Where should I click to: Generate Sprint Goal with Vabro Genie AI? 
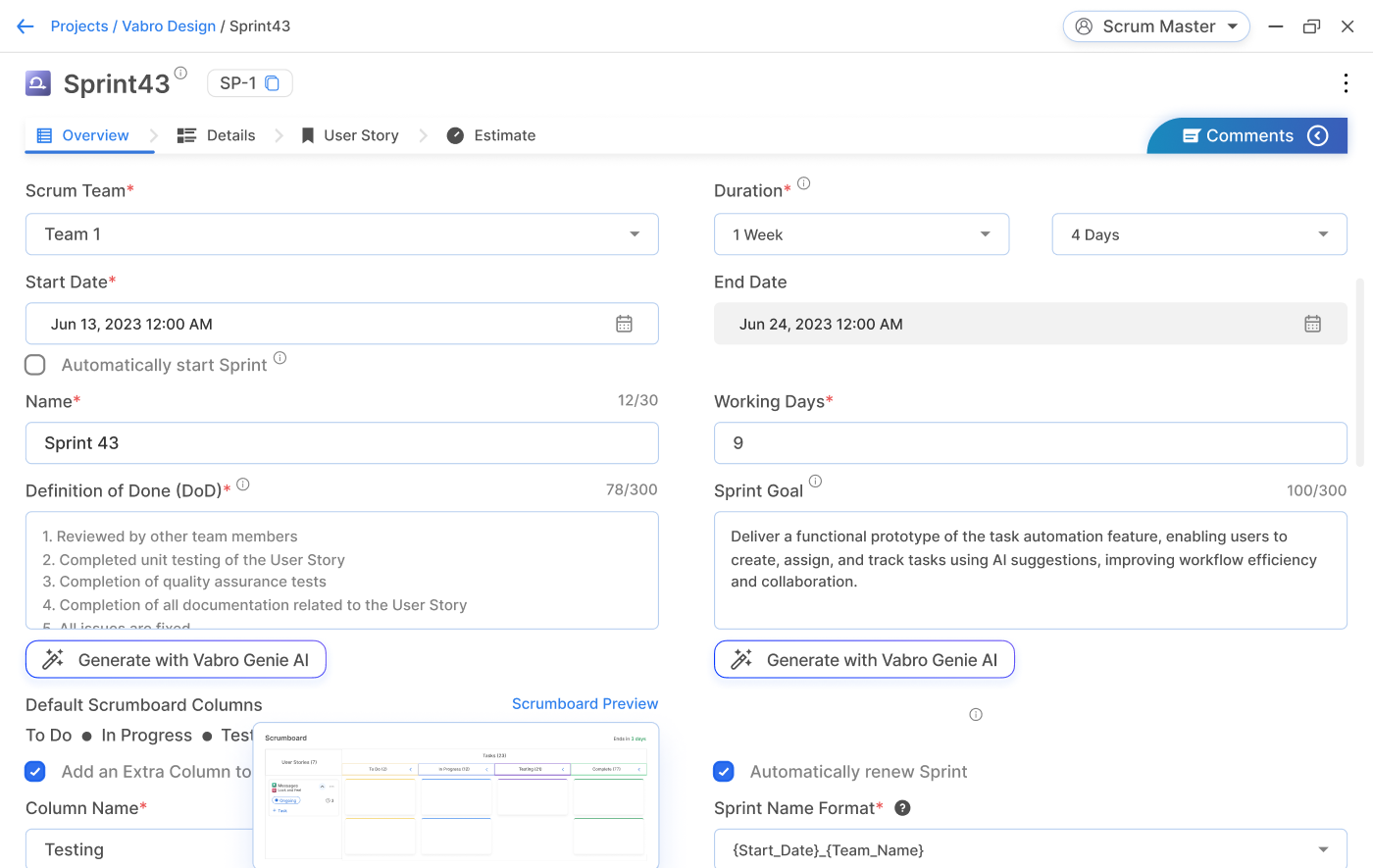(864, 660)
